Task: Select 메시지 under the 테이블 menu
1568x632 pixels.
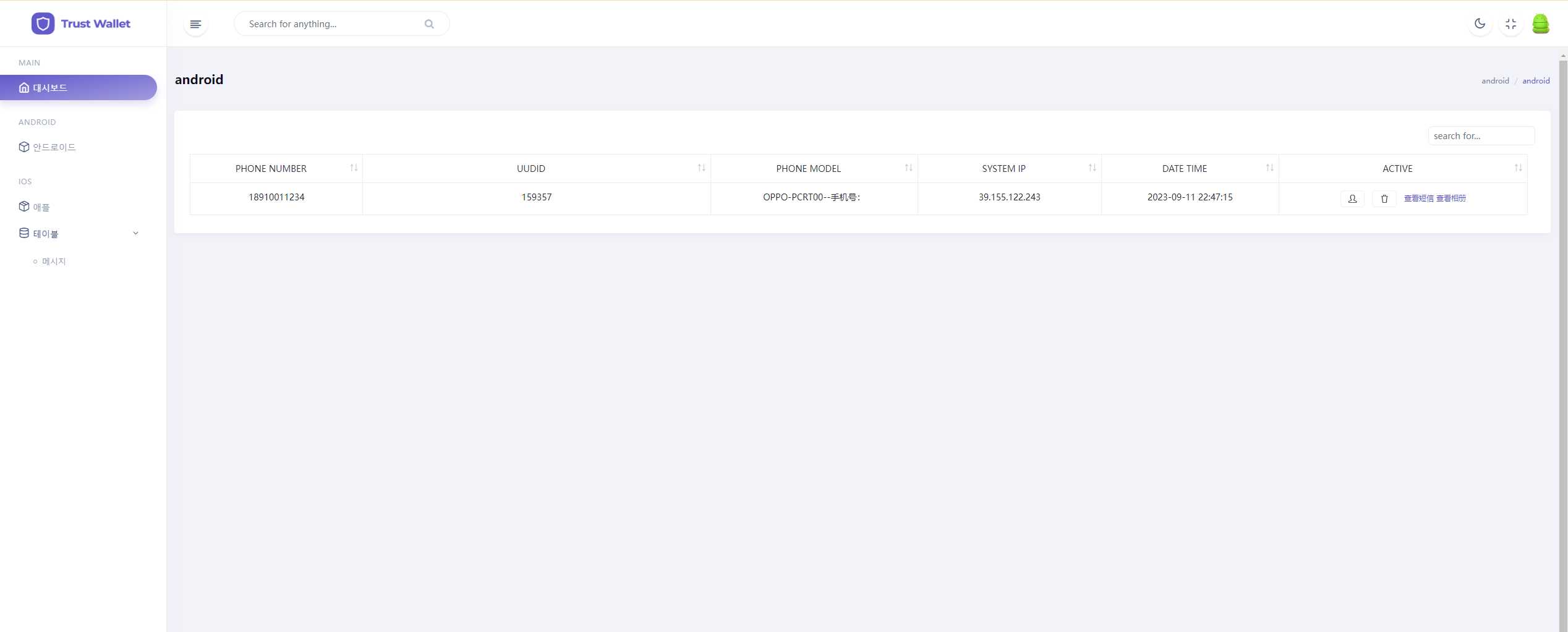Action: 54,261
